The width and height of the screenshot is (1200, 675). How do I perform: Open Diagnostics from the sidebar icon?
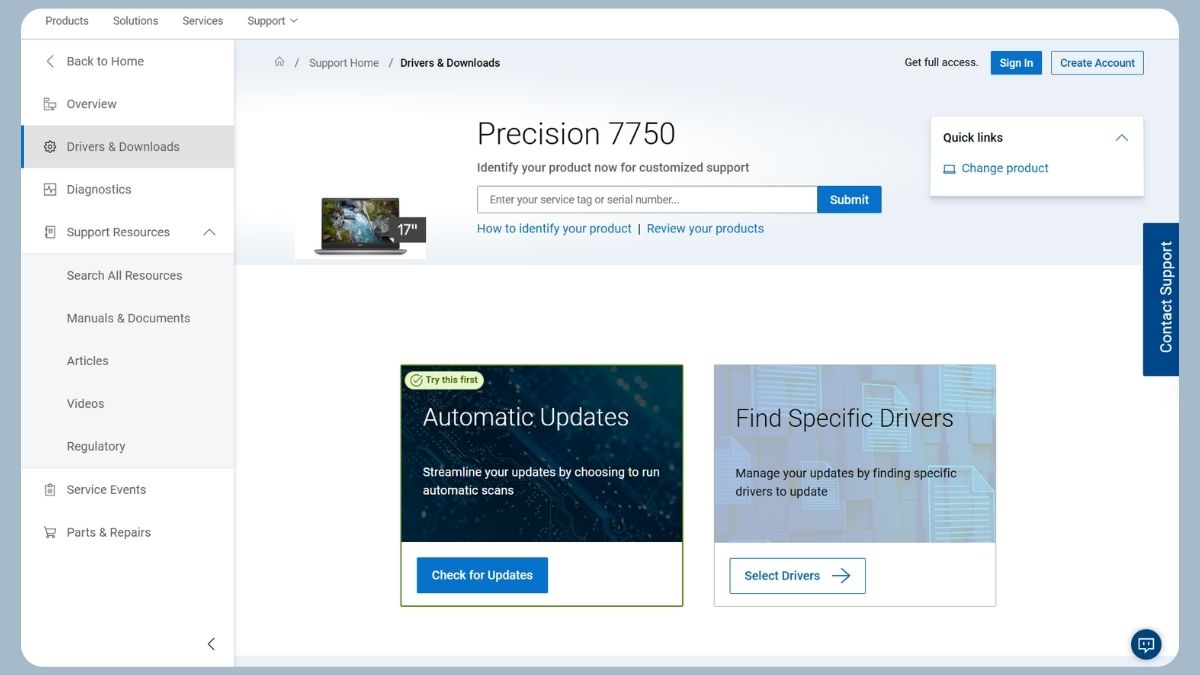click(x=48, y=188)
